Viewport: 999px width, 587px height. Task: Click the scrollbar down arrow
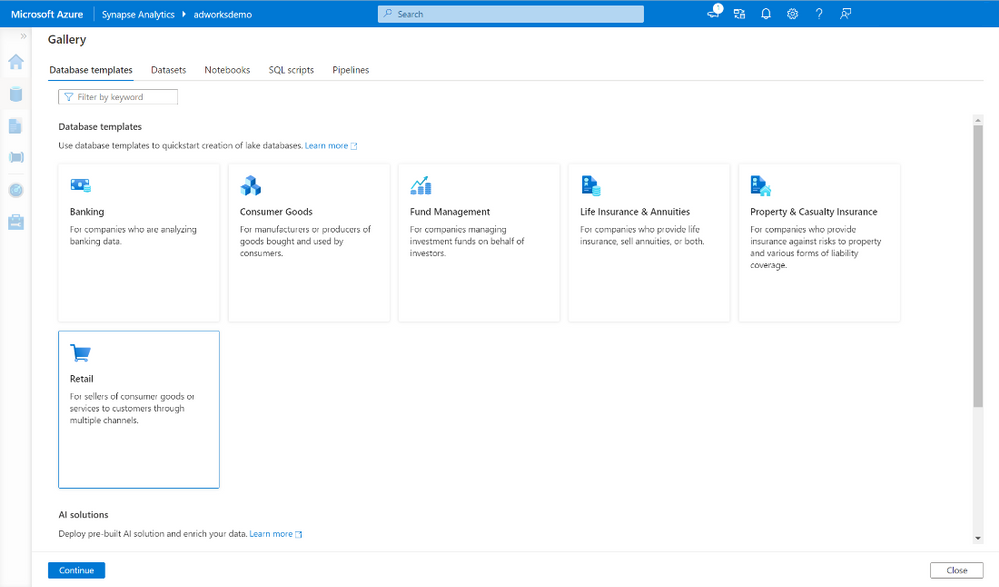click(x=978, y=539)
